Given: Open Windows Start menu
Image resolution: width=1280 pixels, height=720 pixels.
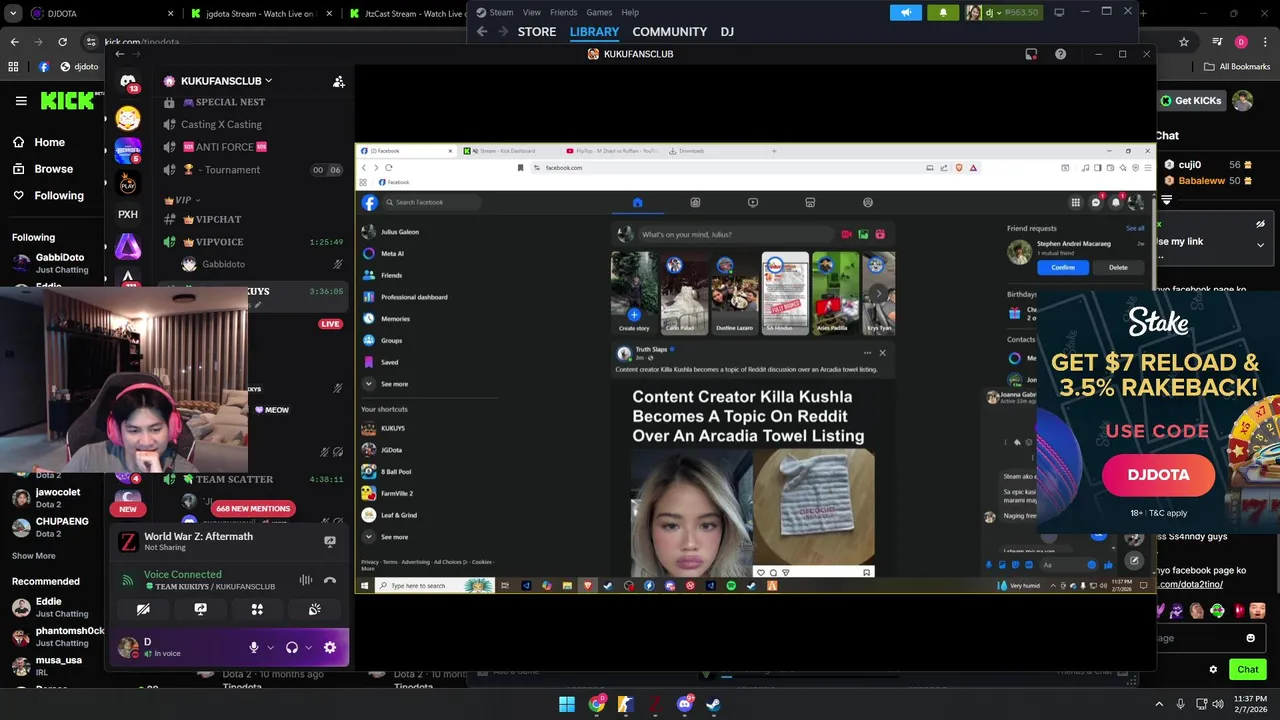Looking at the screenshot, I should pos(567,704).
